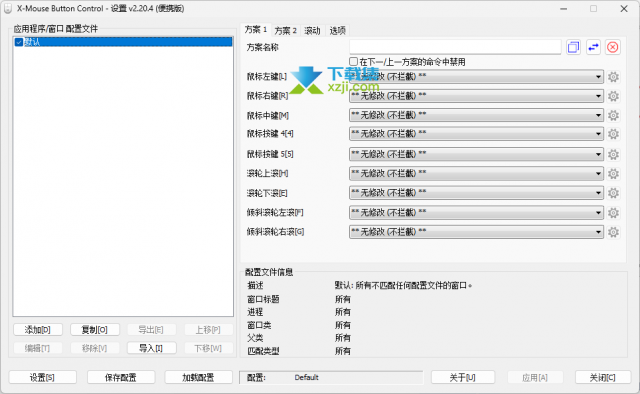The image size is (640, 394).
Task: Click the 编辑[T] button
Action: 38,348
